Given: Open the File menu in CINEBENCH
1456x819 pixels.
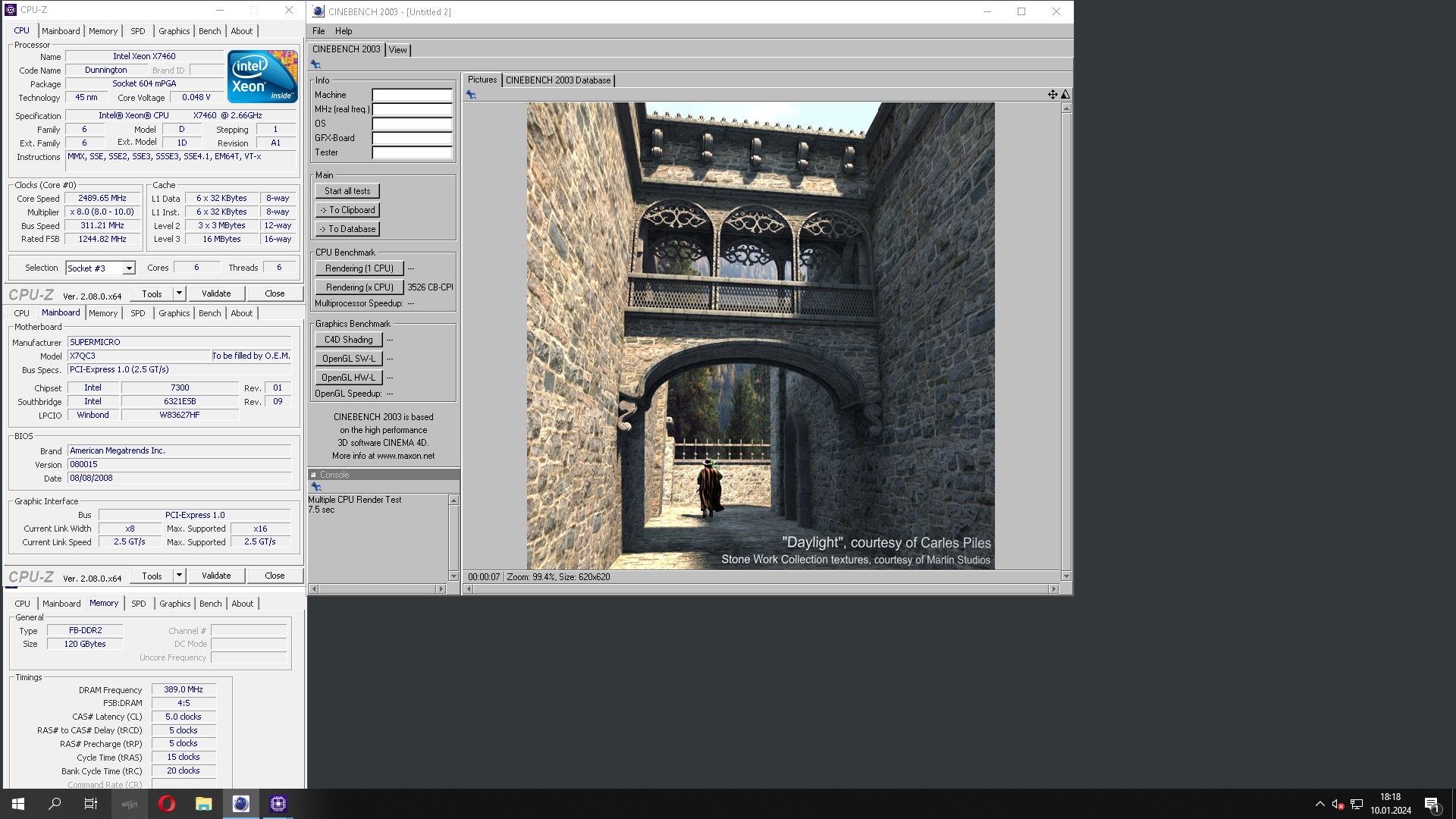Looking at the screenshot, I should pyautogui.click(x=318, y=31).
